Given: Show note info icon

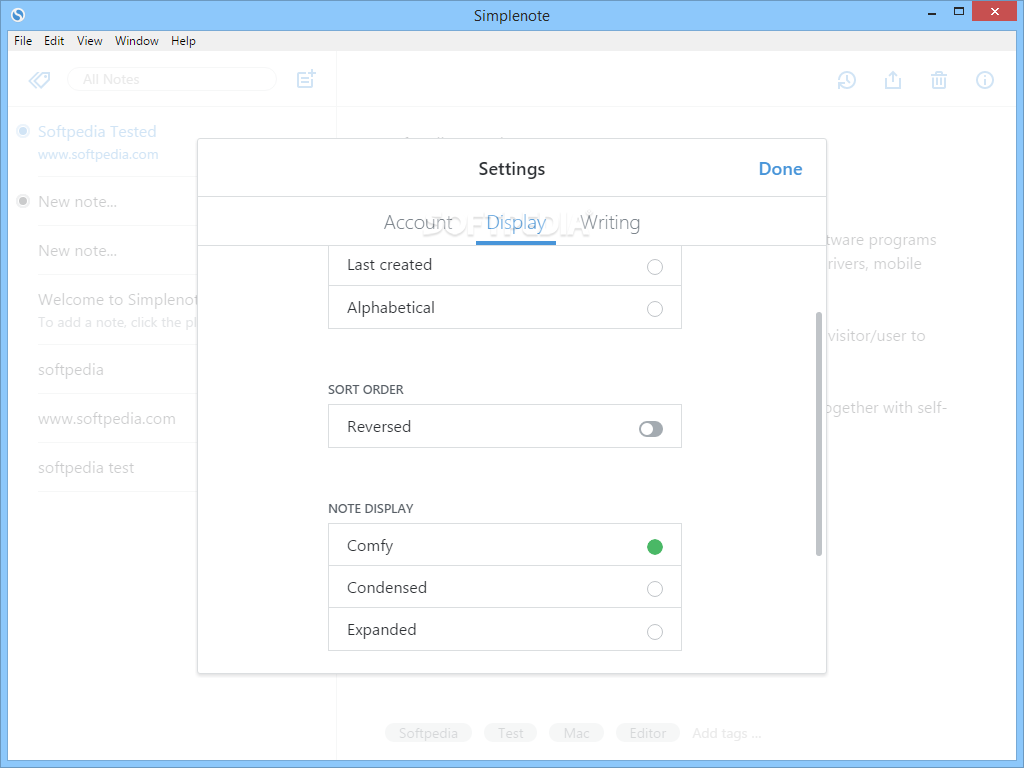Looking at the screenshot, I should point(985,80).
